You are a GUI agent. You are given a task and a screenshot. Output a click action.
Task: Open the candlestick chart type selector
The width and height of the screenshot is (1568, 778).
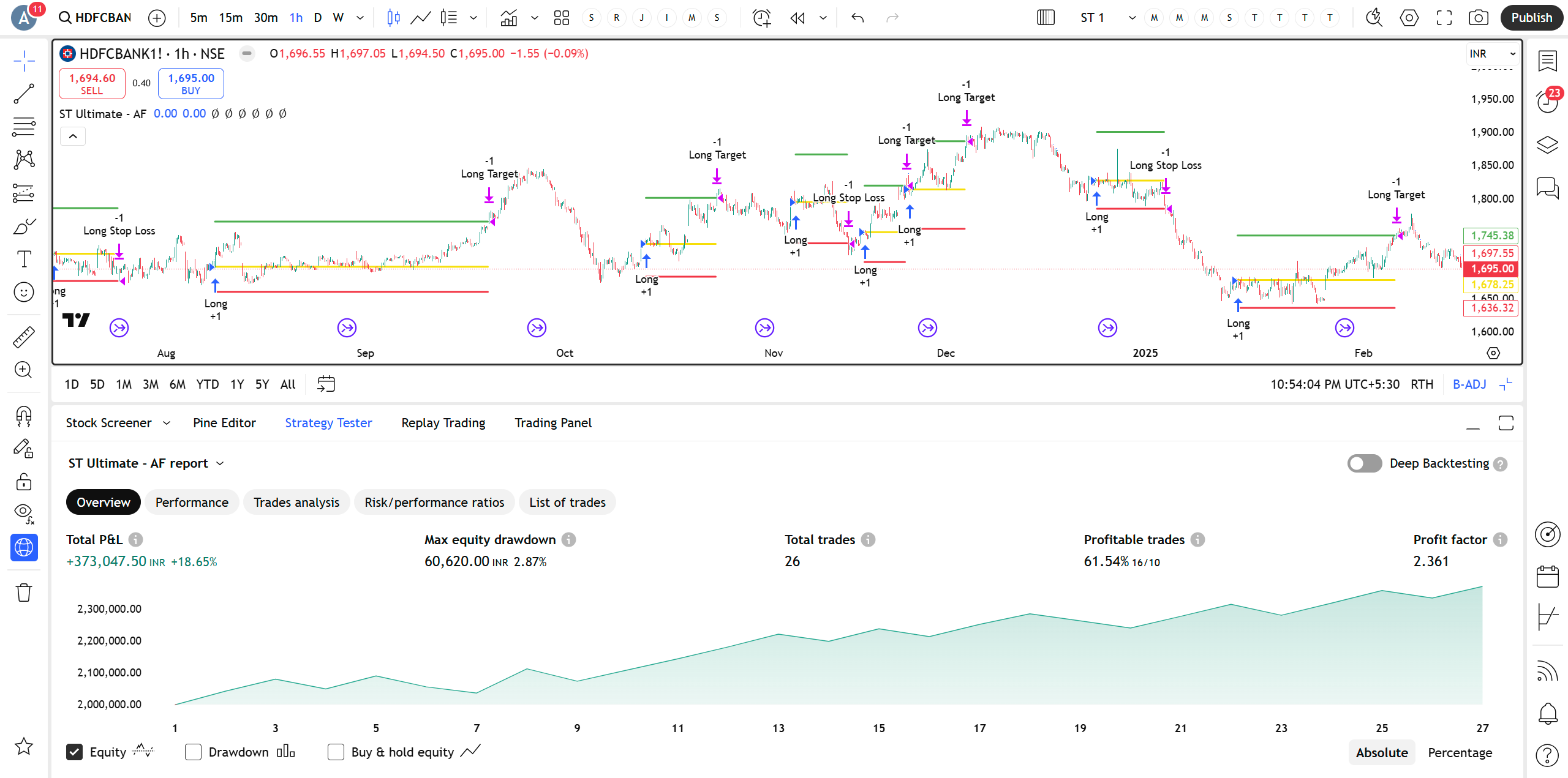click(394, 18)
